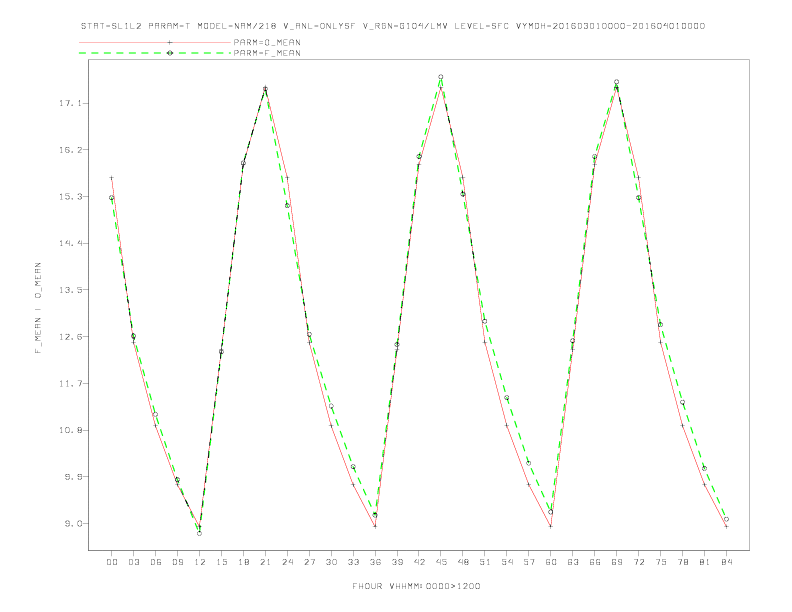Click x-axis tick label 30
Image resolution: width=792 pixels, height=612 pixels.
click(x=331, y=562)
